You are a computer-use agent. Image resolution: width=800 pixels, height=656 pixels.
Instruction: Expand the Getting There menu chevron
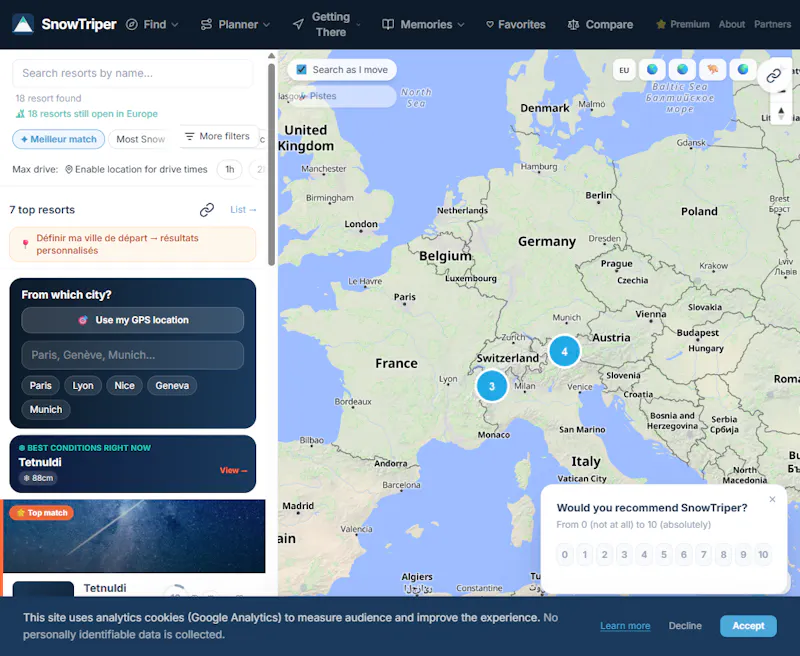tap(358, 24)
